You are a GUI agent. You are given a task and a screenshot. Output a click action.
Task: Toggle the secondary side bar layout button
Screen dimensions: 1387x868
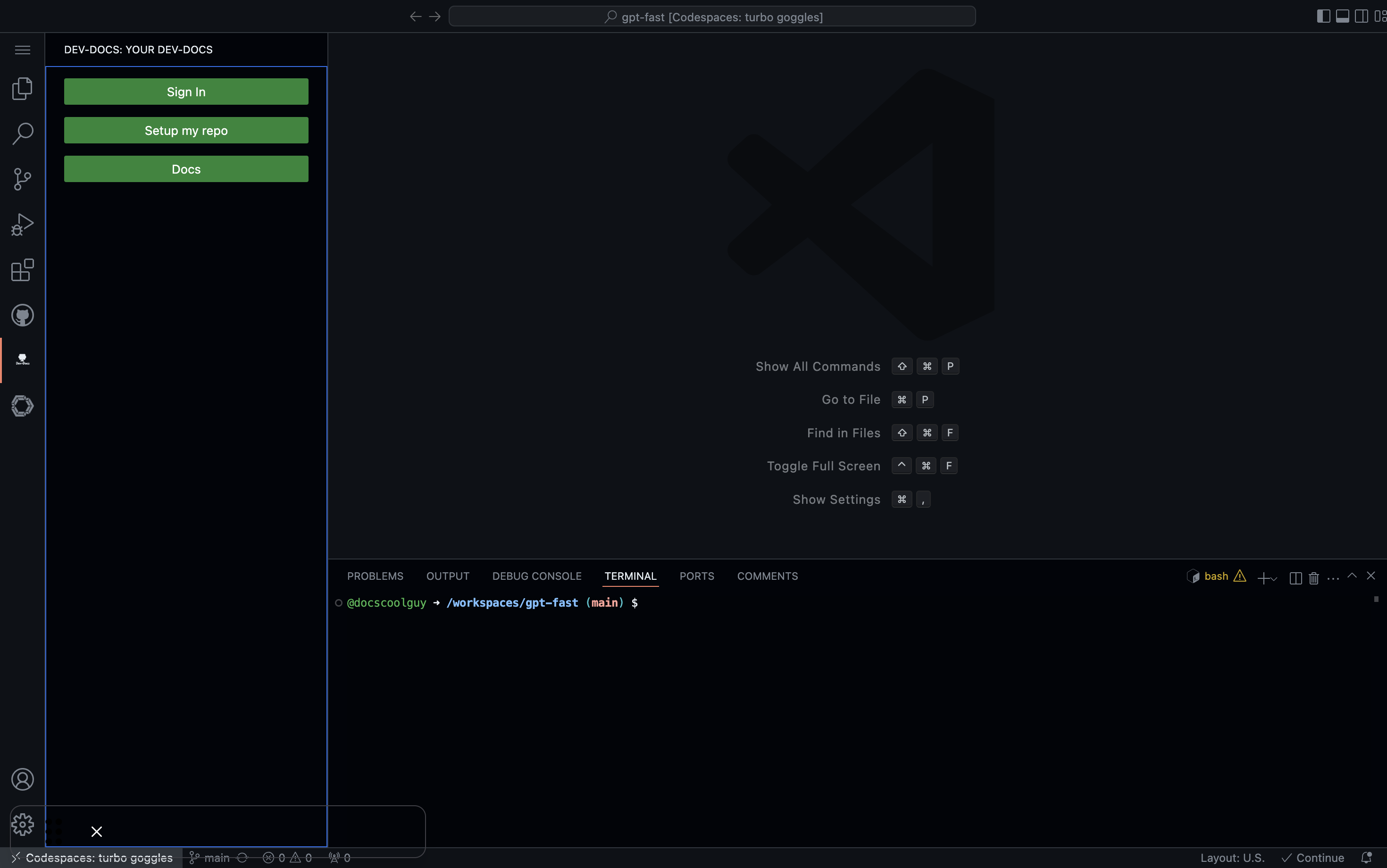(x=1361, y=16)
